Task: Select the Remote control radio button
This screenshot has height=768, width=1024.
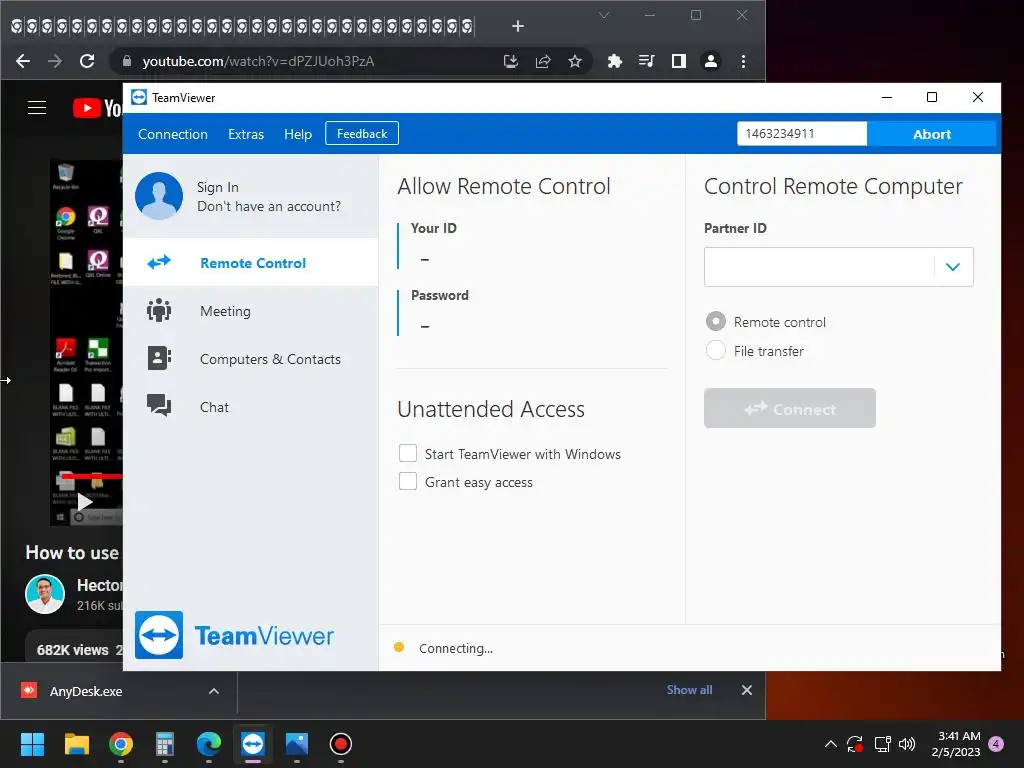Action: click(716, 321)
